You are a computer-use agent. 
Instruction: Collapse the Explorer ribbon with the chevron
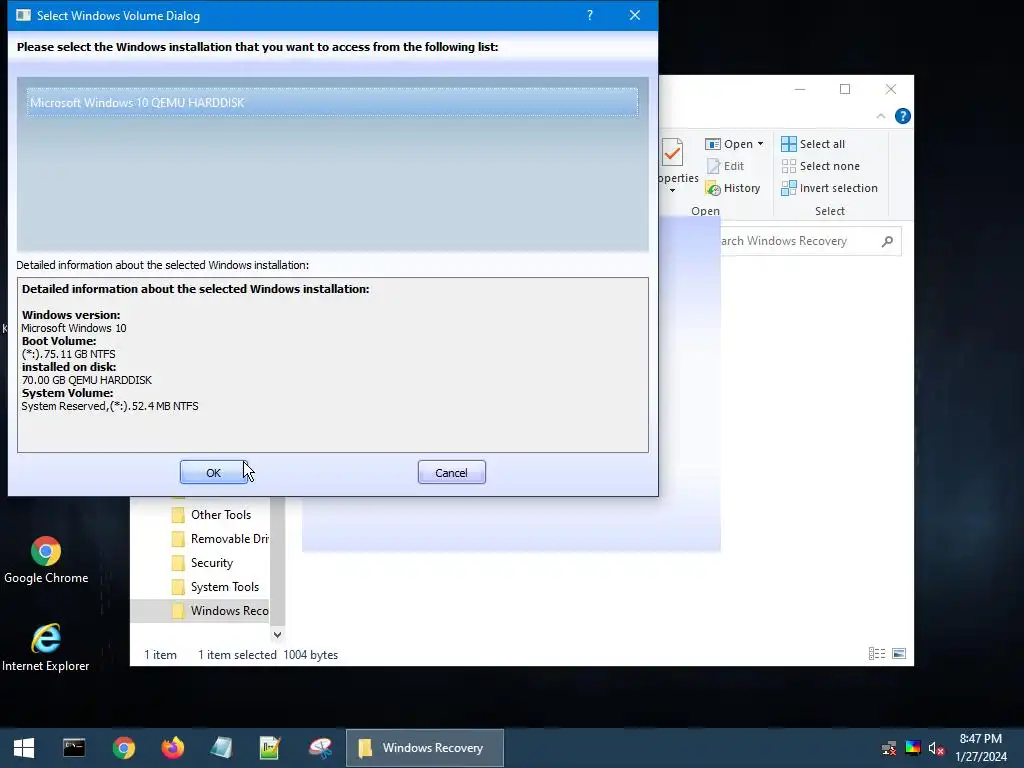pos(880,116)
